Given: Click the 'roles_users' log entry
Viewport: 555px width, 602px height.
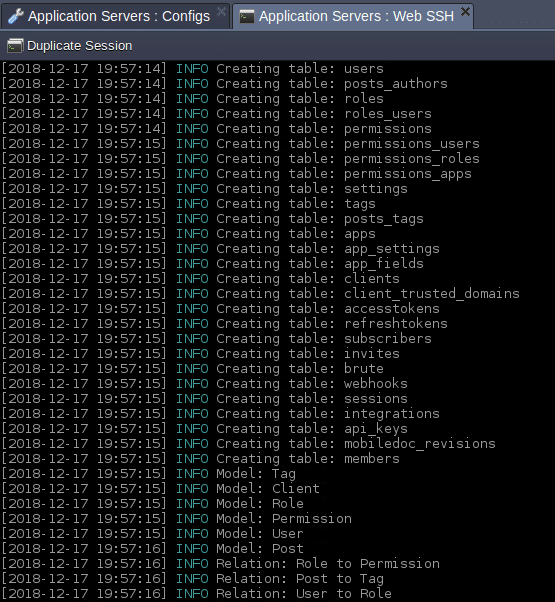Looking at the screenshot, I should pyautogui.click(x=216, y=114).
